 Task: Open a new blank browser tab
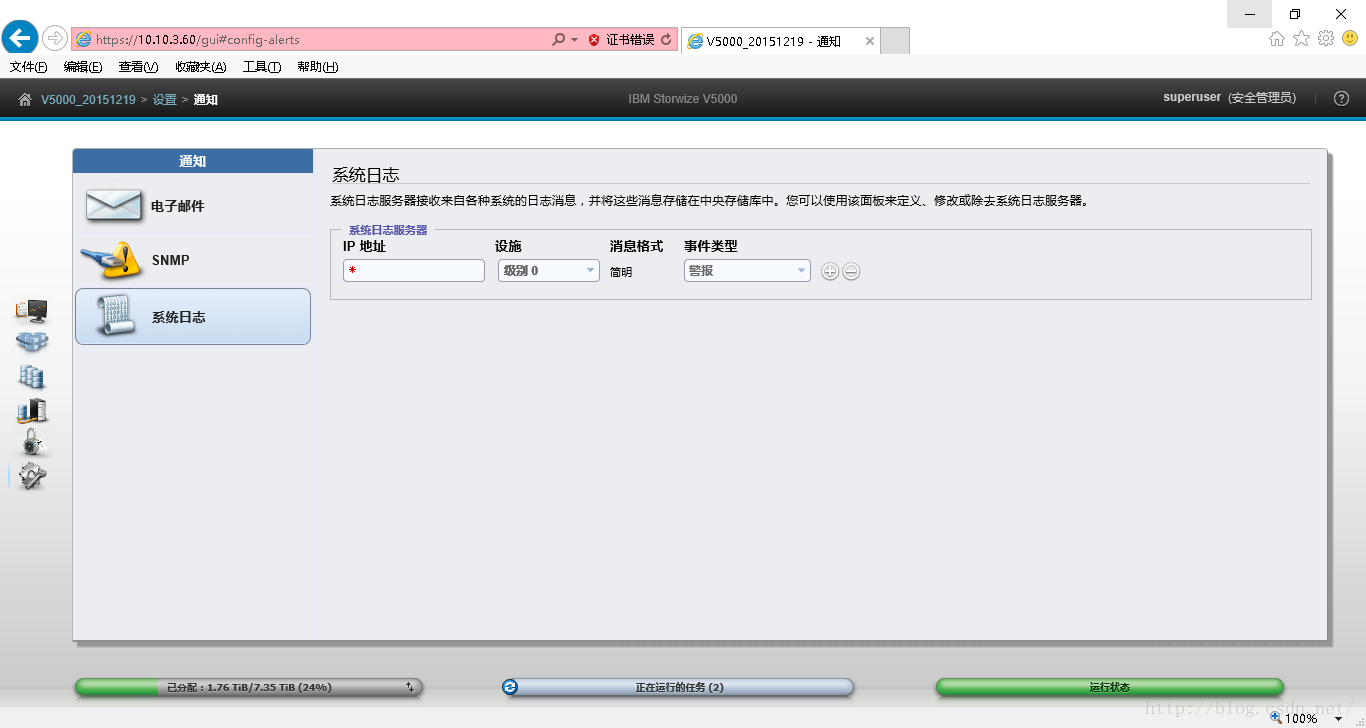[x=895, y=41]
